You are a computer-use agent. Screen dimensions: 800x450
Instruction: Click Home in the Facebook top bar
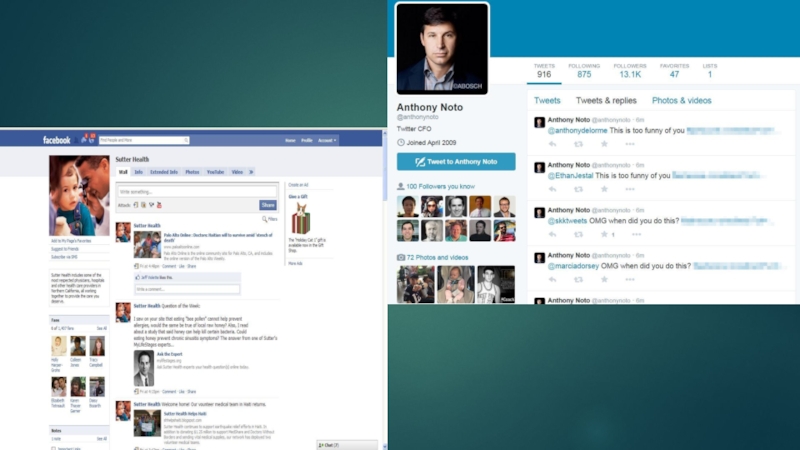[x=290, y=140]
